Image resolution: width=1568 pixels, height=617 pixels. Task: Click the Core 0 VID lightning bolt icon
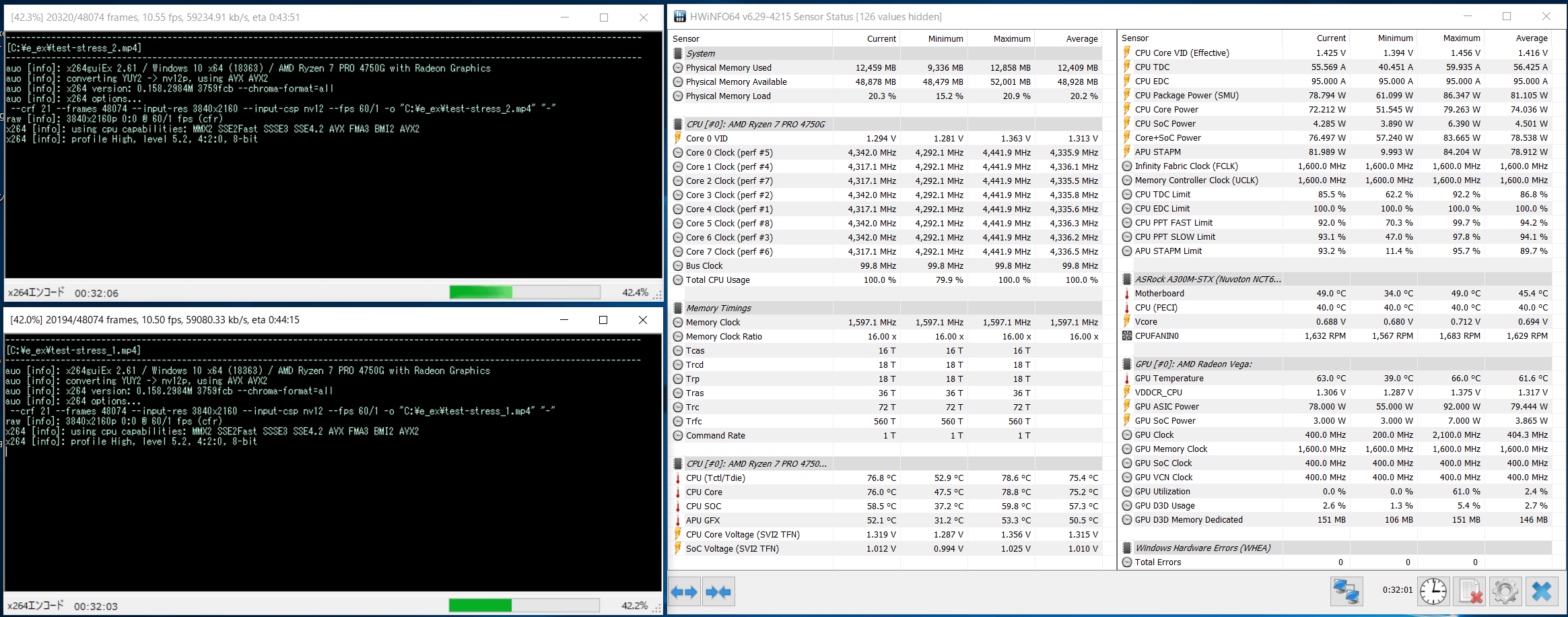(x=678, y=138)
